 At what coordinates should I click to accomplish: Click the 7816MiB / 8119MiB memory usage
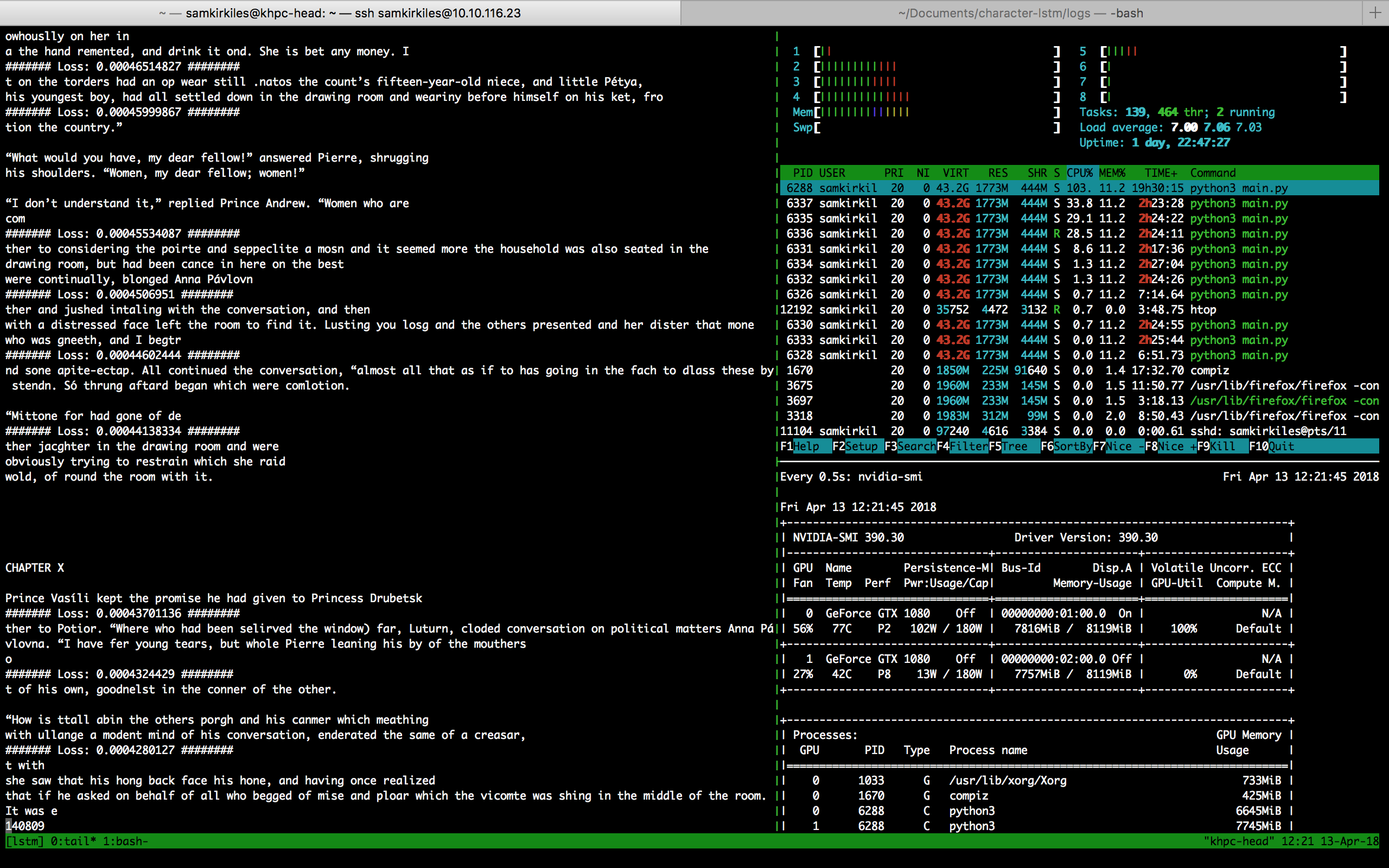(1073, 629)
